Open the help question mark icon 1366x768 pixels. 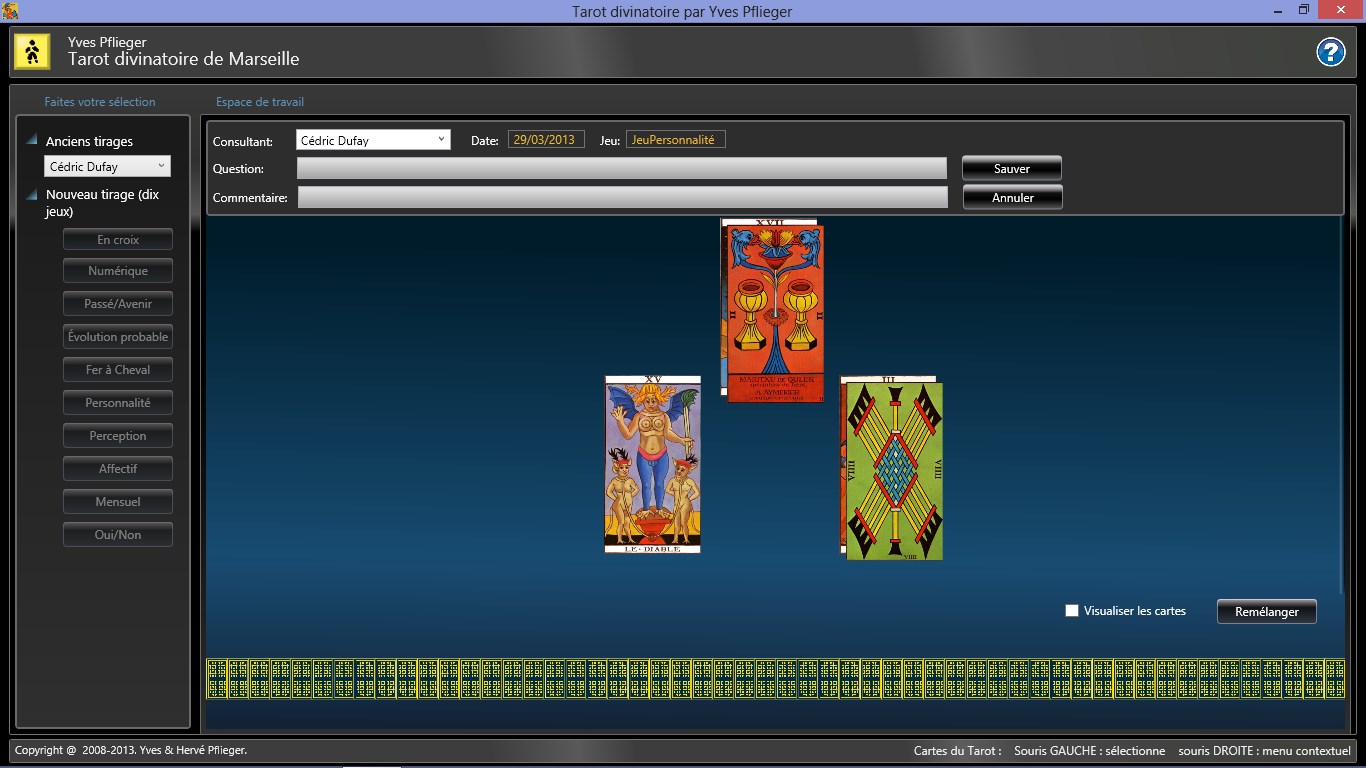click(1330, 52)
